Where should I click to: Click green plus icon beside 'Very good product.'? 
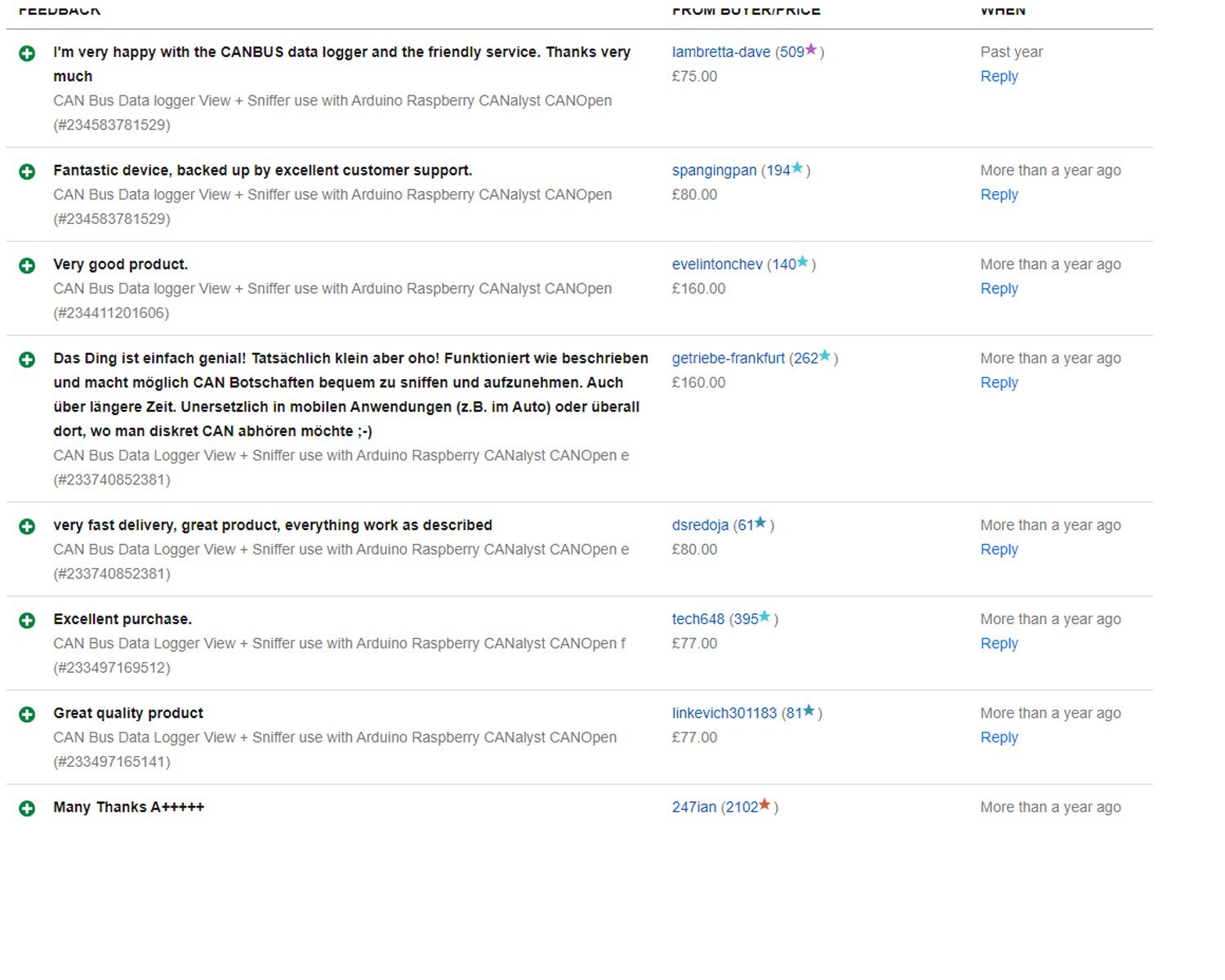pyautogui.click(x=27, y=266)
